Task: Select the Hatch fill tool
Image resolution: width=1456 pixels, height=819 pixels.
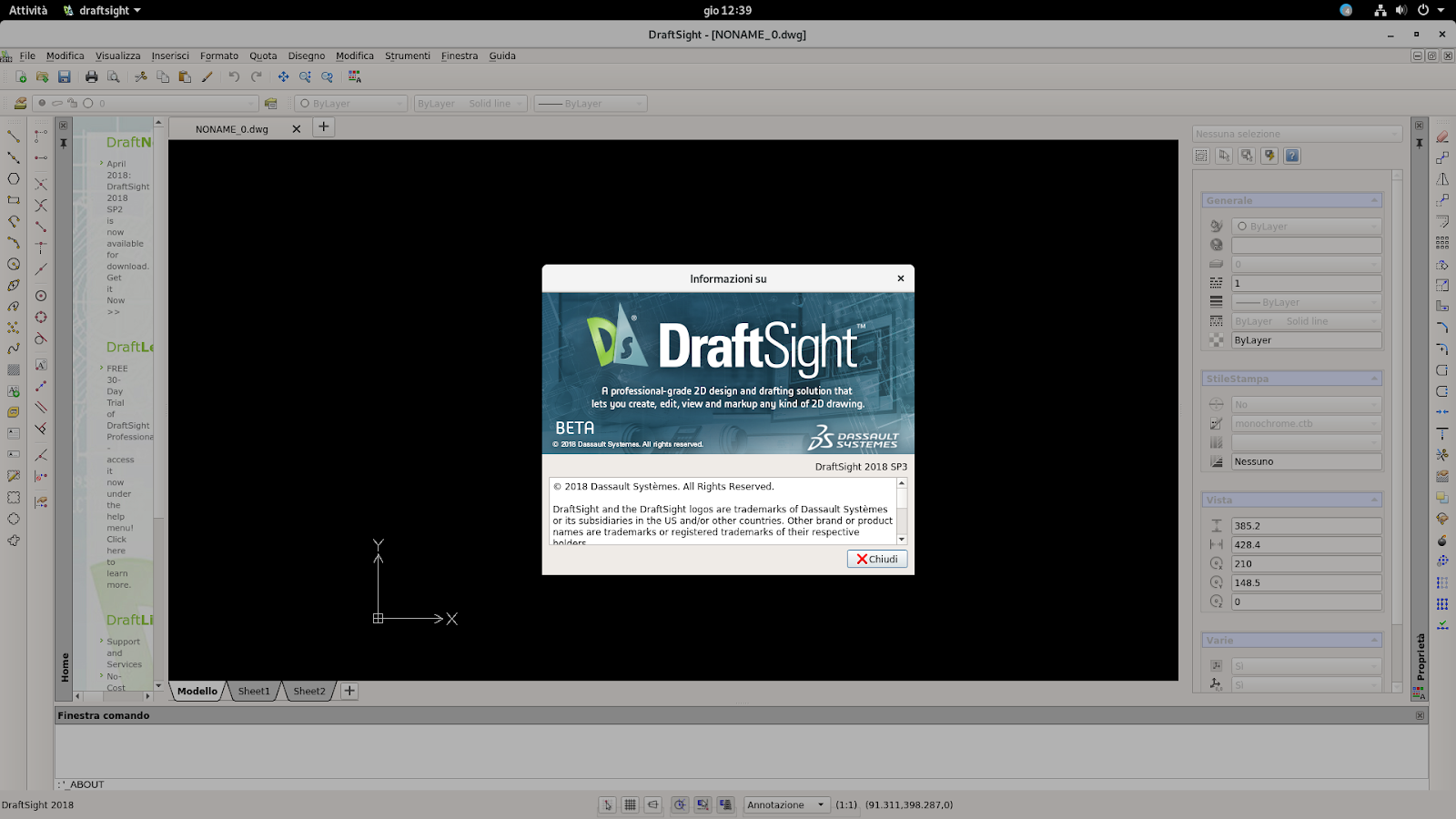Action: click(x=14, y=370)
